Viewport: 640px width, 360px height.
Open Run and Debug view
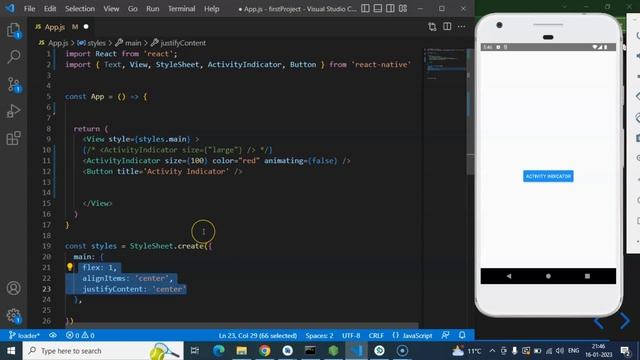13,111
